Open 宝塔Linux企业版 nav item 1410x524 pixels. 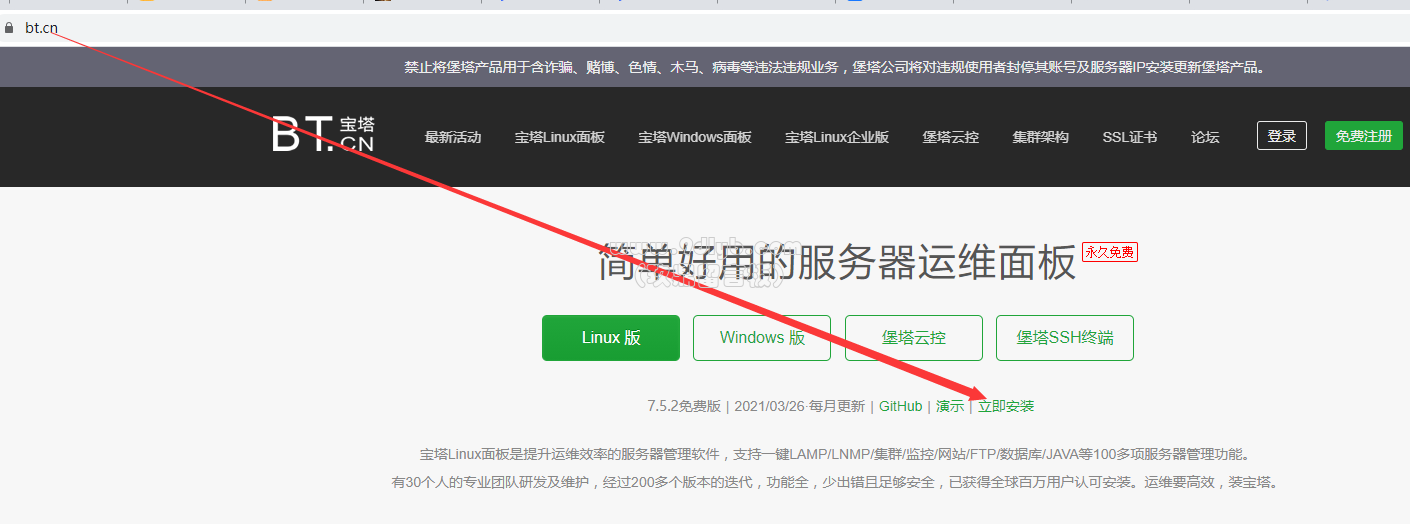coord(837,137)
